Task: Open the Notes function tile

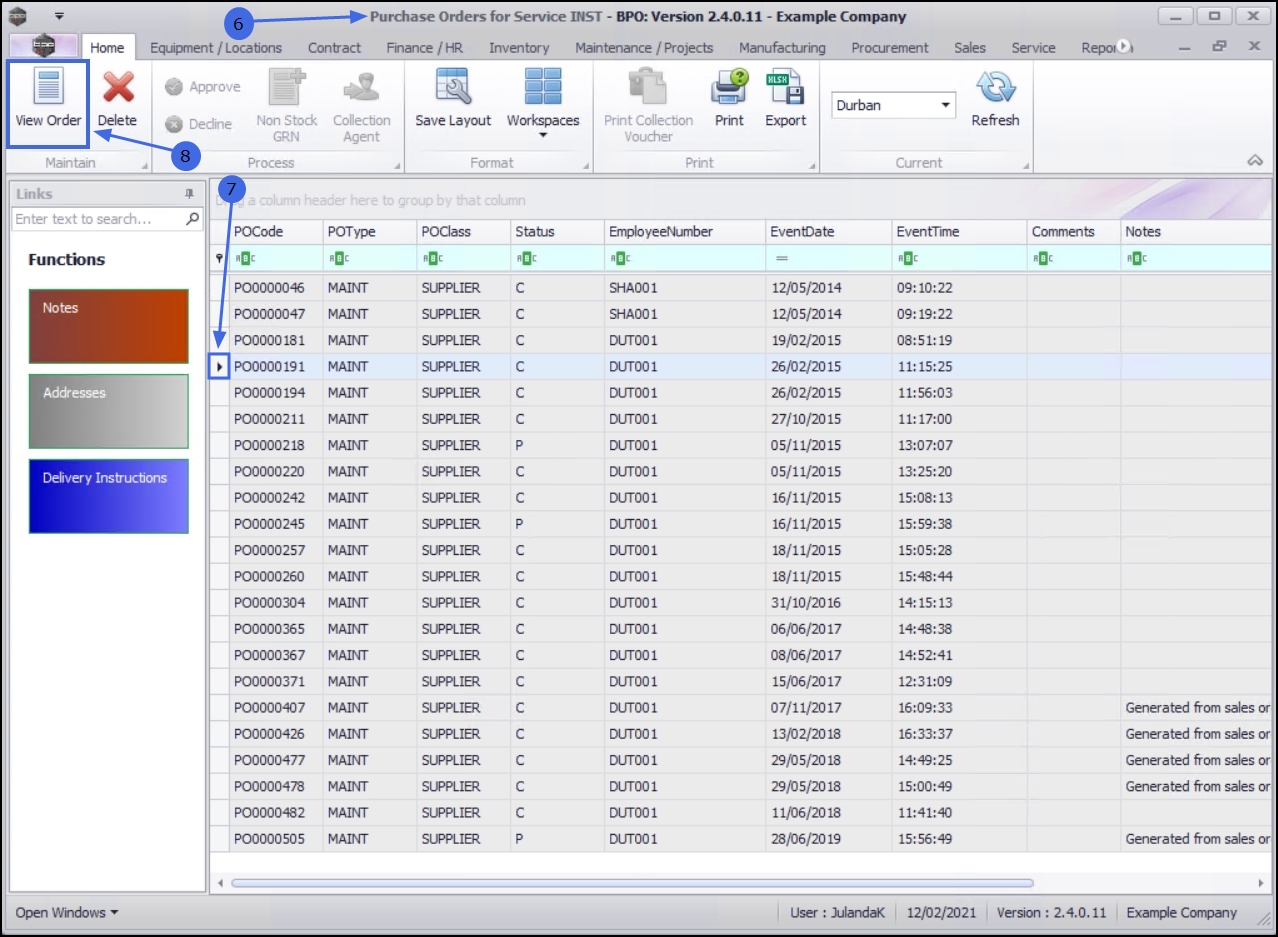Action: (x=108, y=326)
